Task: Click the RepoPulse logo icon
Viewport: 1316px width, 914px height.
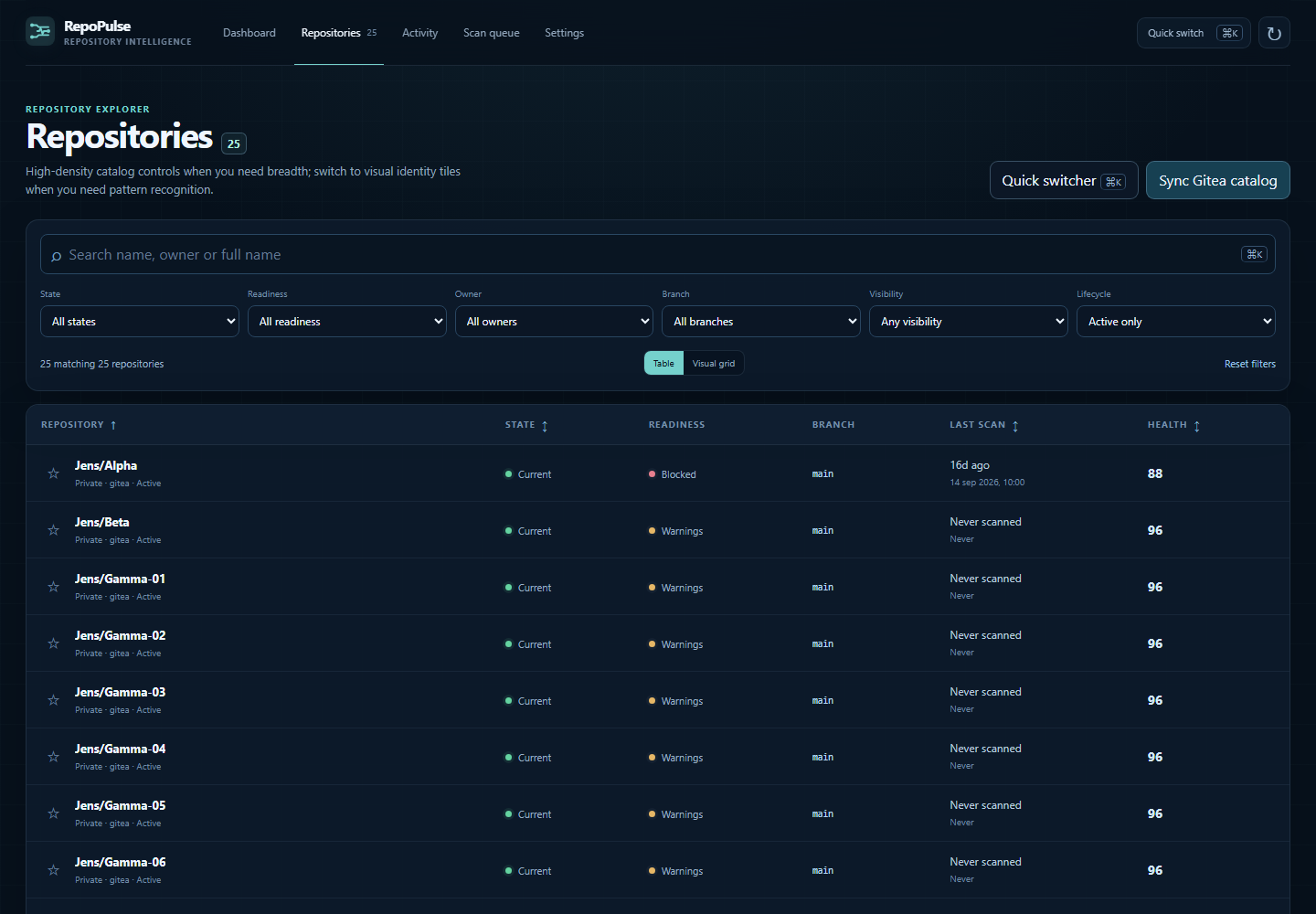Action: tap(40, 31)
